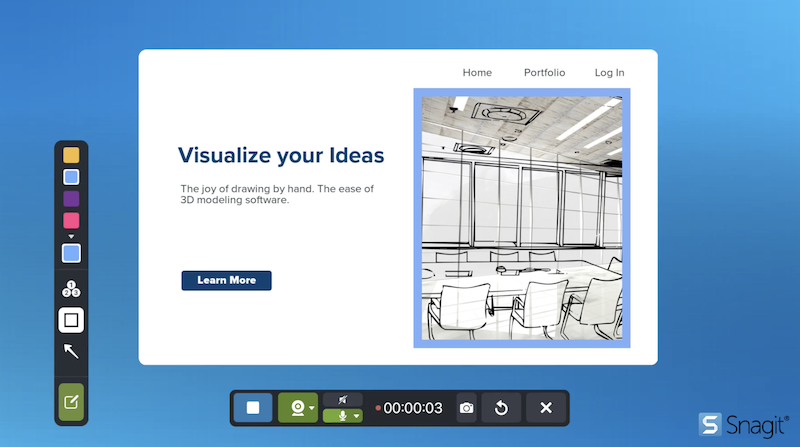800x447 pixels.
Task: Open the Log In link
Action: (x=609, y=72)
